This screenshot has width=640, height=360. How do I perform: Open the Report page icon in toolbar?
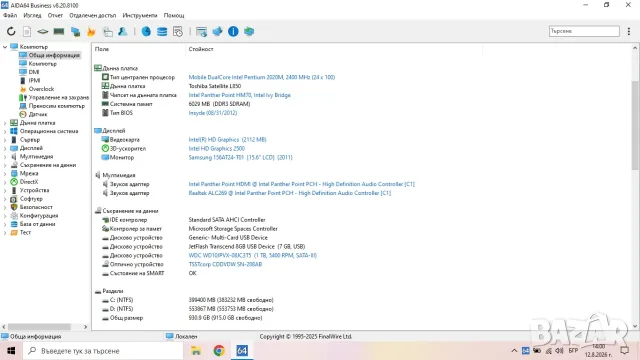pos(27,31)
